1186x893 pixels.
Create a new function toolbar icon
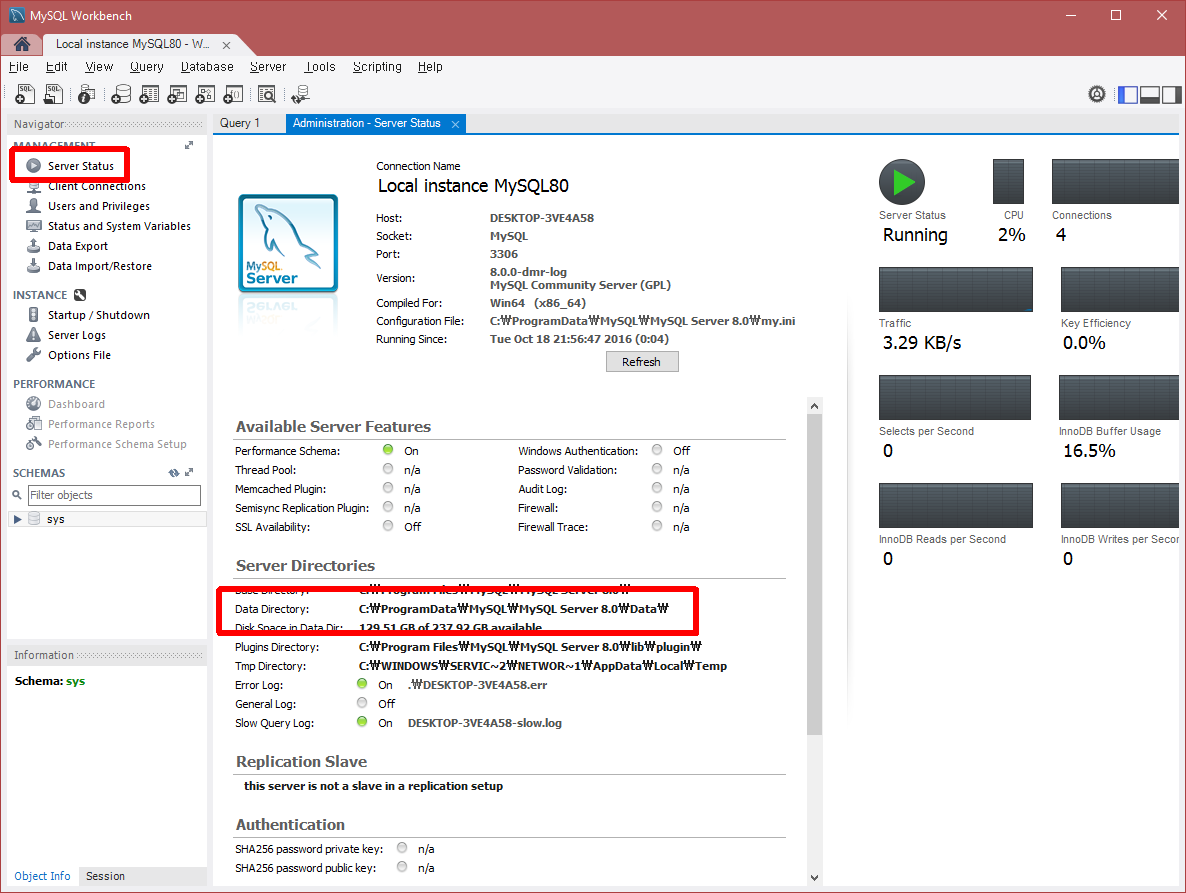tap(233, 94)
